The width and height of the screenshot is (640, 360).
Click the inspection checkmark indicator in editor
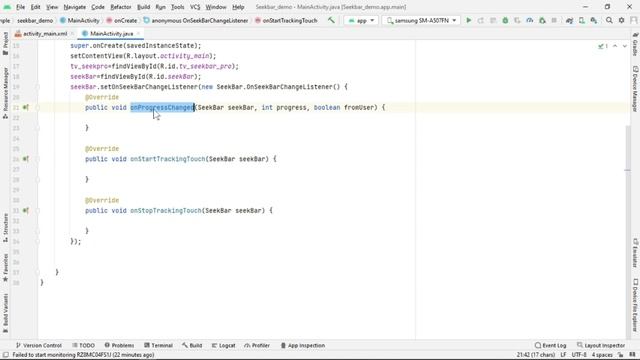603,46
